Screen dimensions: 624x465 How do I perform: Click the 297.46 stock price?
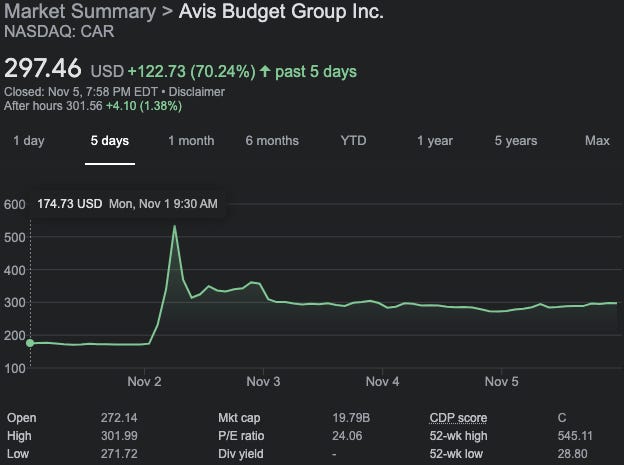(x=43, y=68)
